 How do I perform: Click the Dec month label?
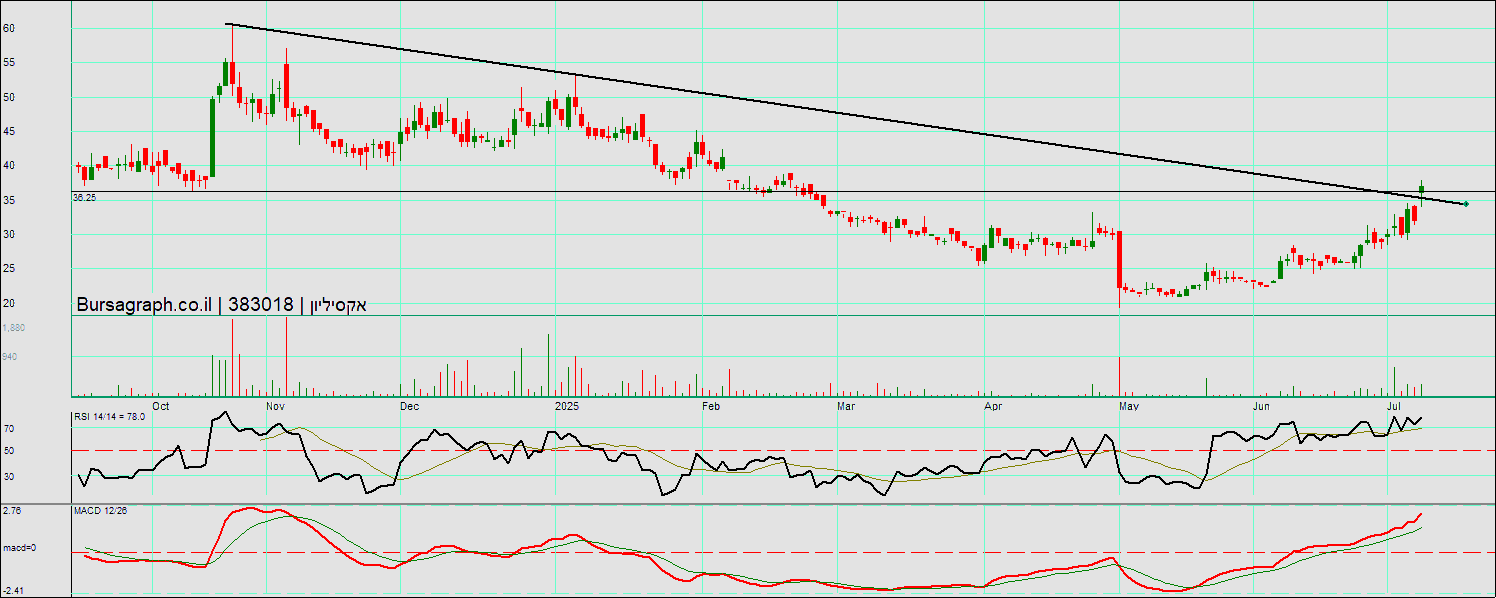[x=408, y=406]
